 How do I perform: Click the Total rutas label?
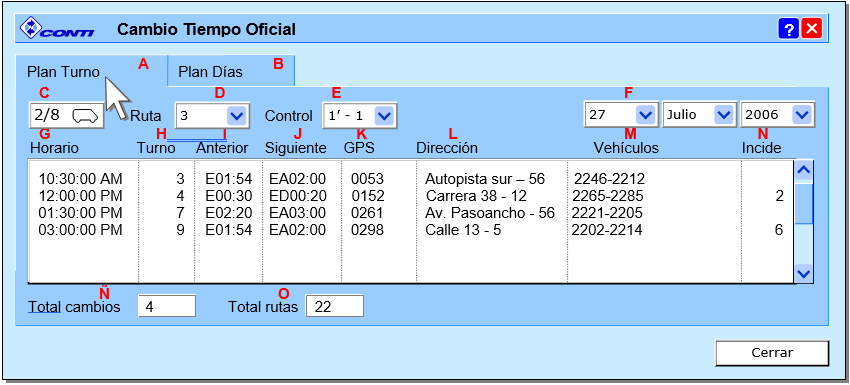263,307
